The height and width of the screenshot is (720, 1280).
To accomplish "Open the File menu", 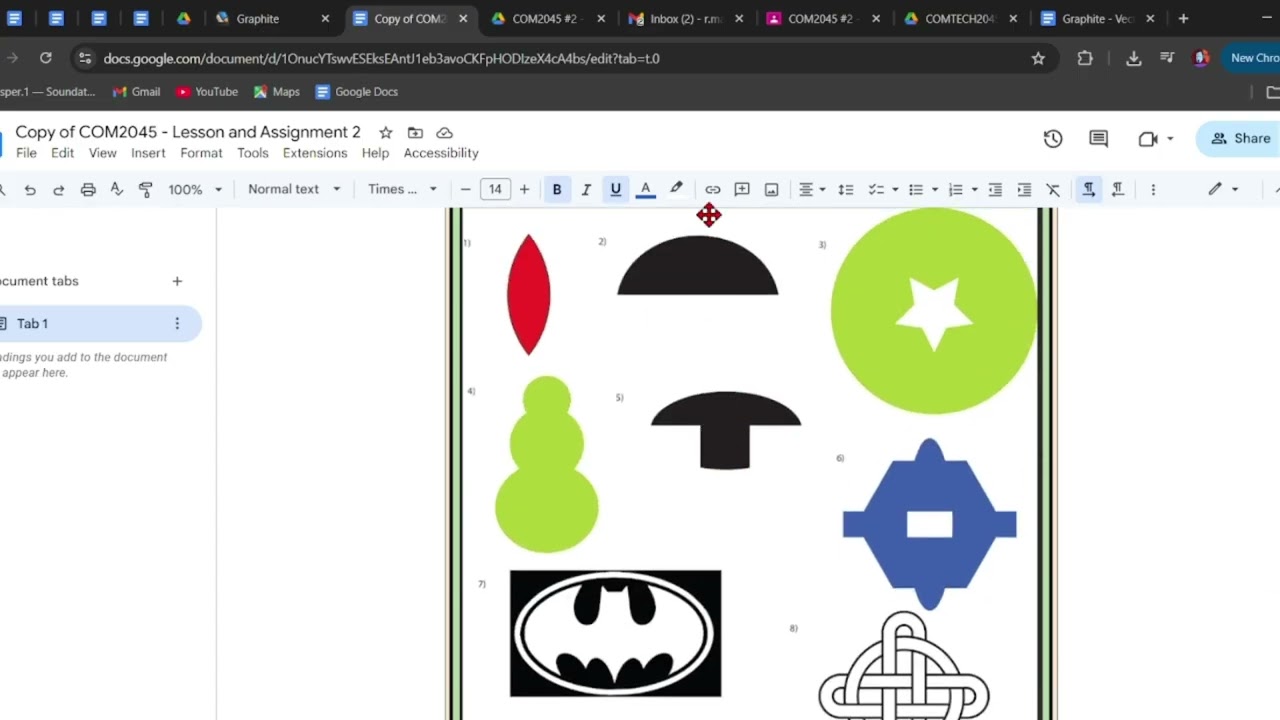I will 26,153.
